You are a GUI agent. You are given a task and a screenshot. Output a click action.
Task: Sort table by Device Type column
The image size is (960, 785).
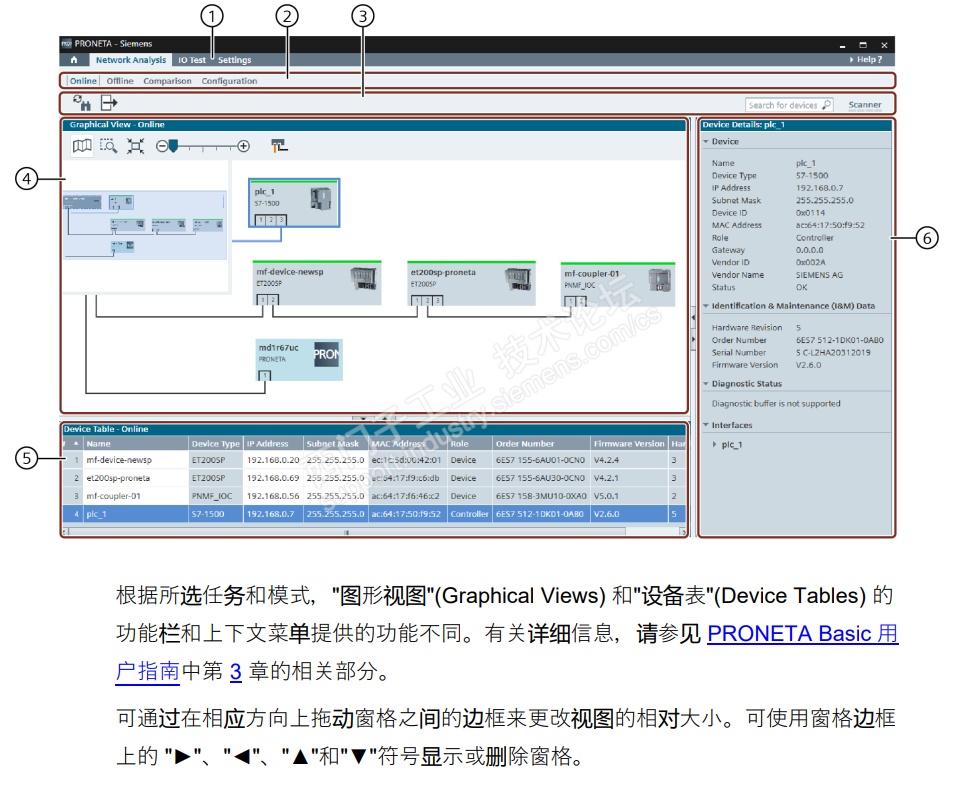click(x=216, y=443)
